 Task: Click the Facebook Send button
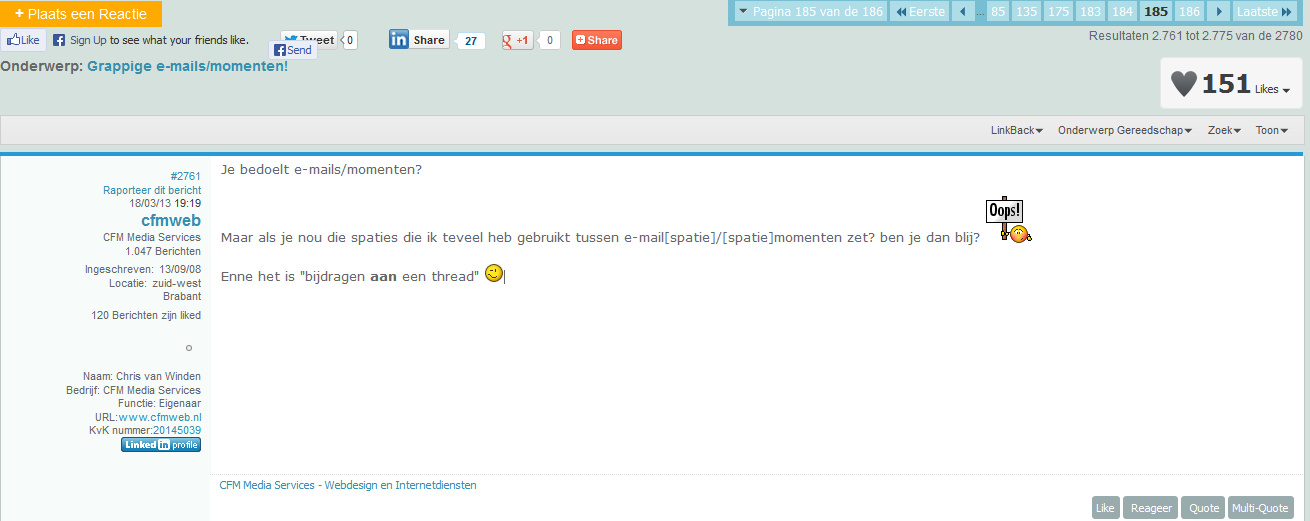293,50
